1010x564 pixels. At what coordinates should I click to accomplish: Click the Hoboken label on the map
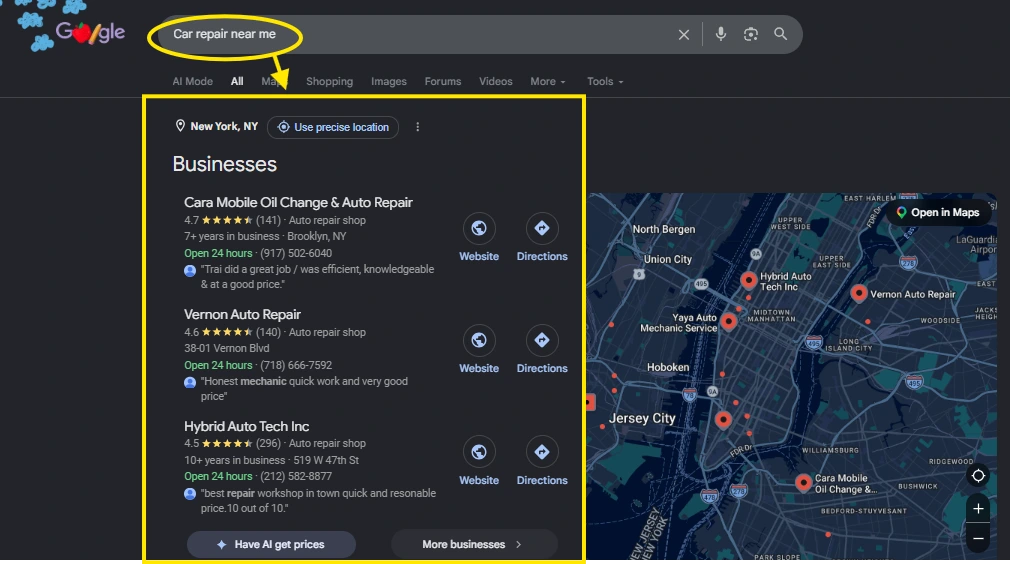pyautogui.click(x=668, y=368)
